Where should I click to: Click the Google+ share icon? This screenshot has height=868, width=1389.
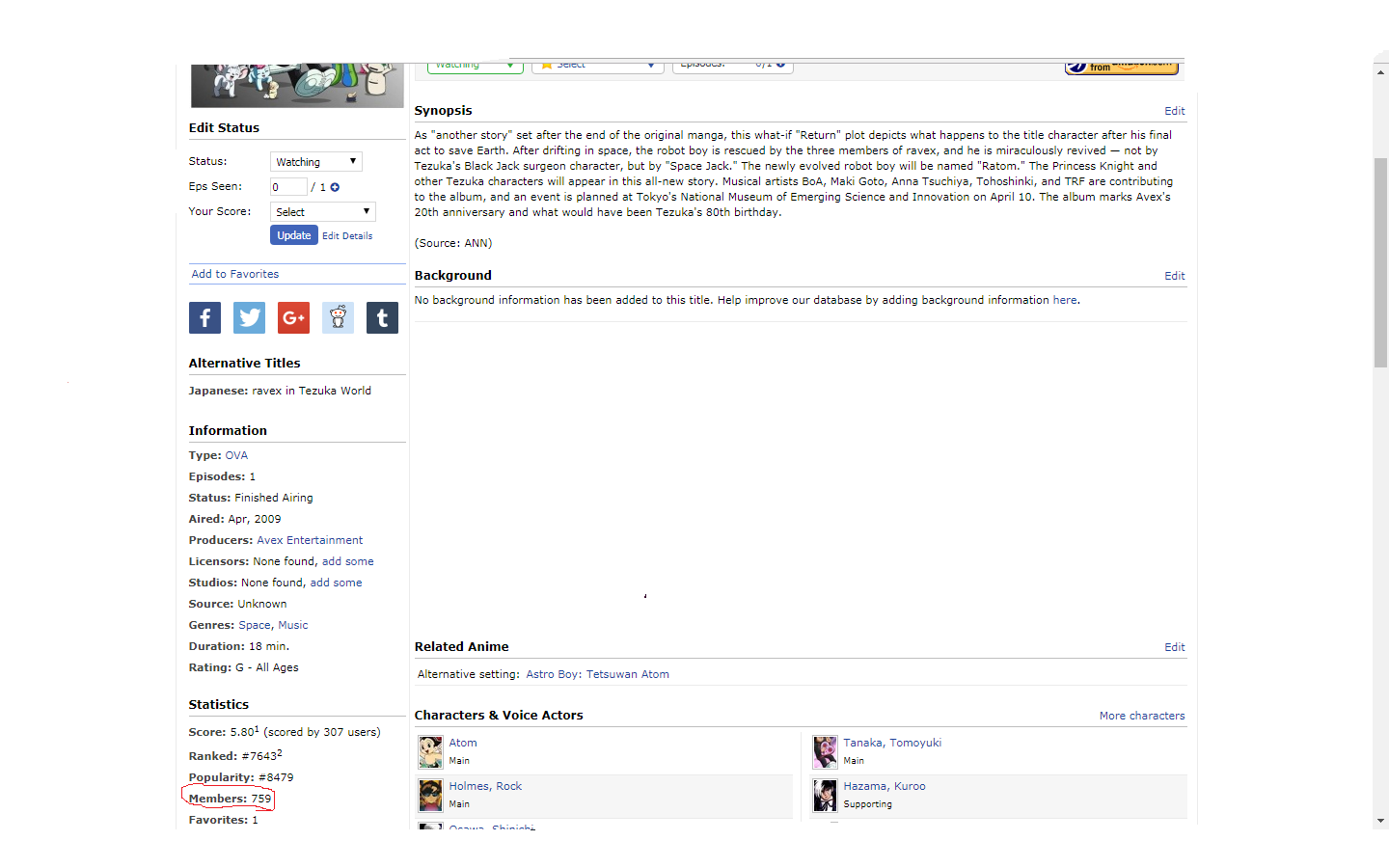pos(293,317)
